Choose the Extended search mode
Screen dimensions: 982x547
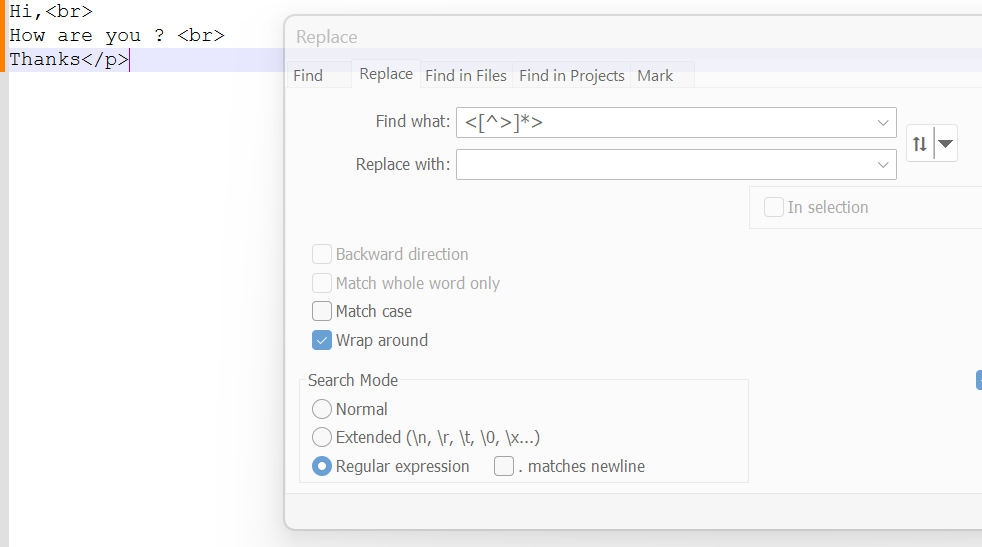pyautogui.click(x=322, y=438)
